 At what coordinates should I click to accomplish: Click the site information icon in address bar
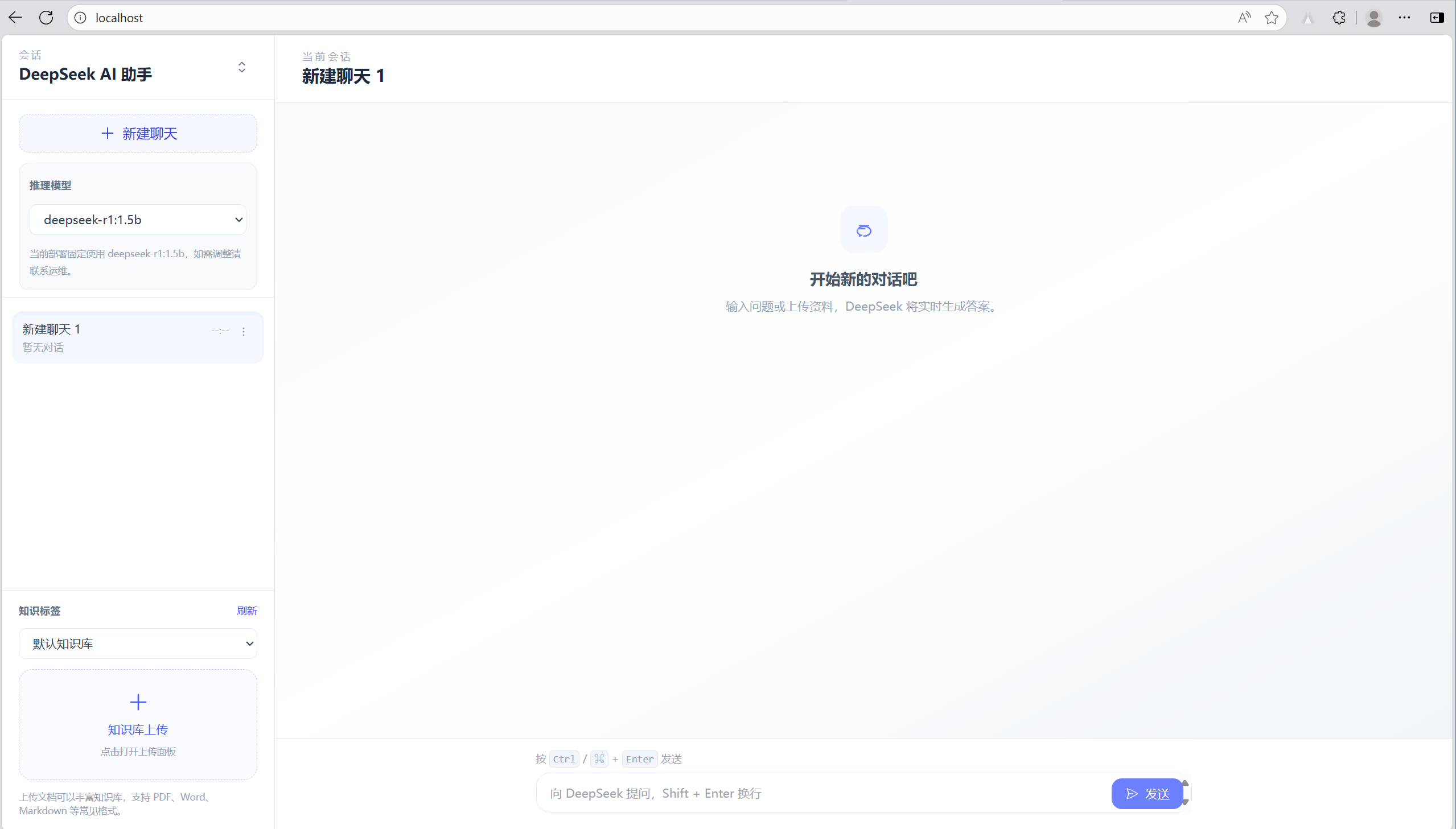pyautogui.click(x=81, y=18)
